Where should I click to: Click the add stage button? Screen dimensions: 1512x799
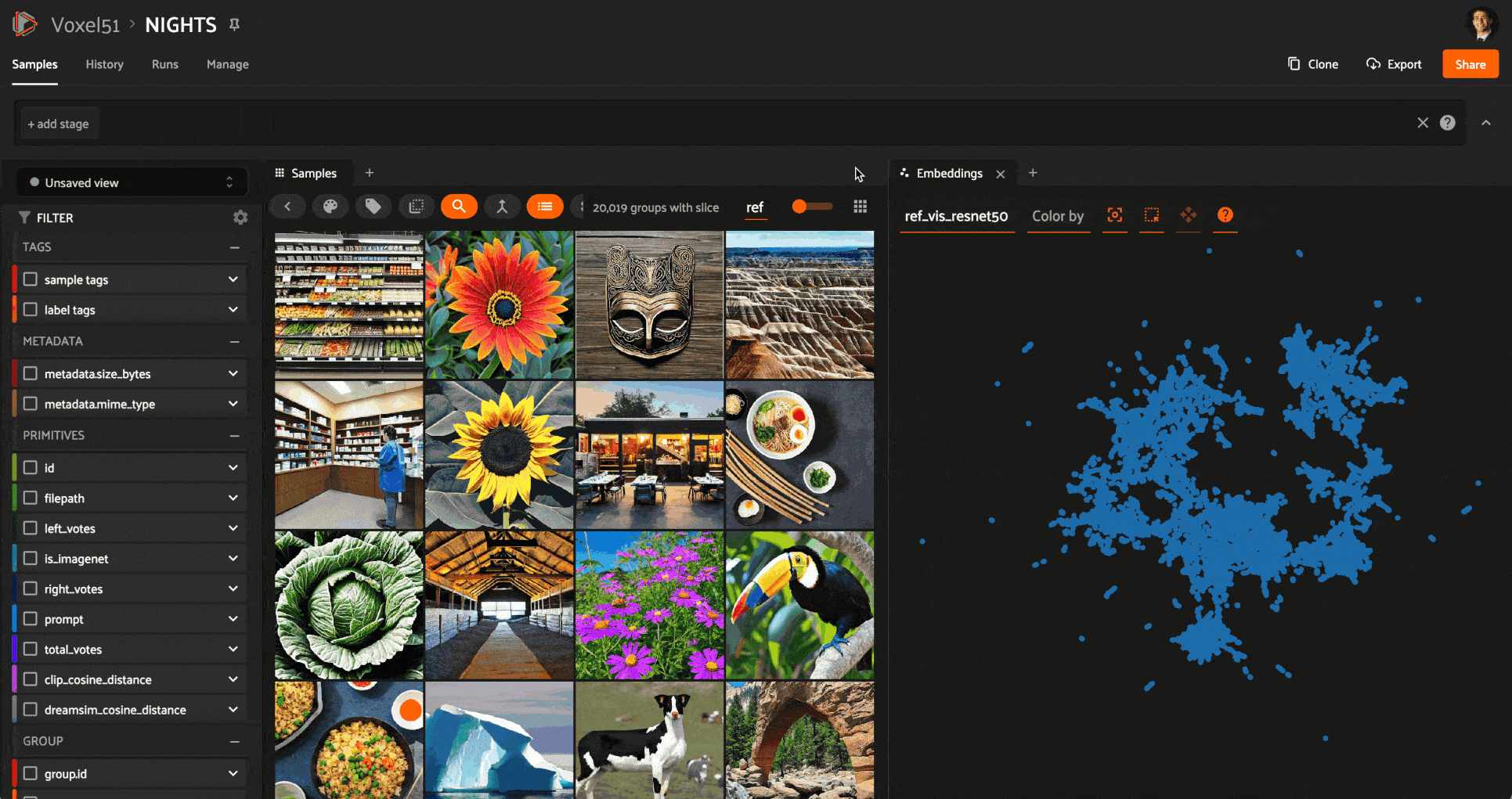click(x=59, y=124)
